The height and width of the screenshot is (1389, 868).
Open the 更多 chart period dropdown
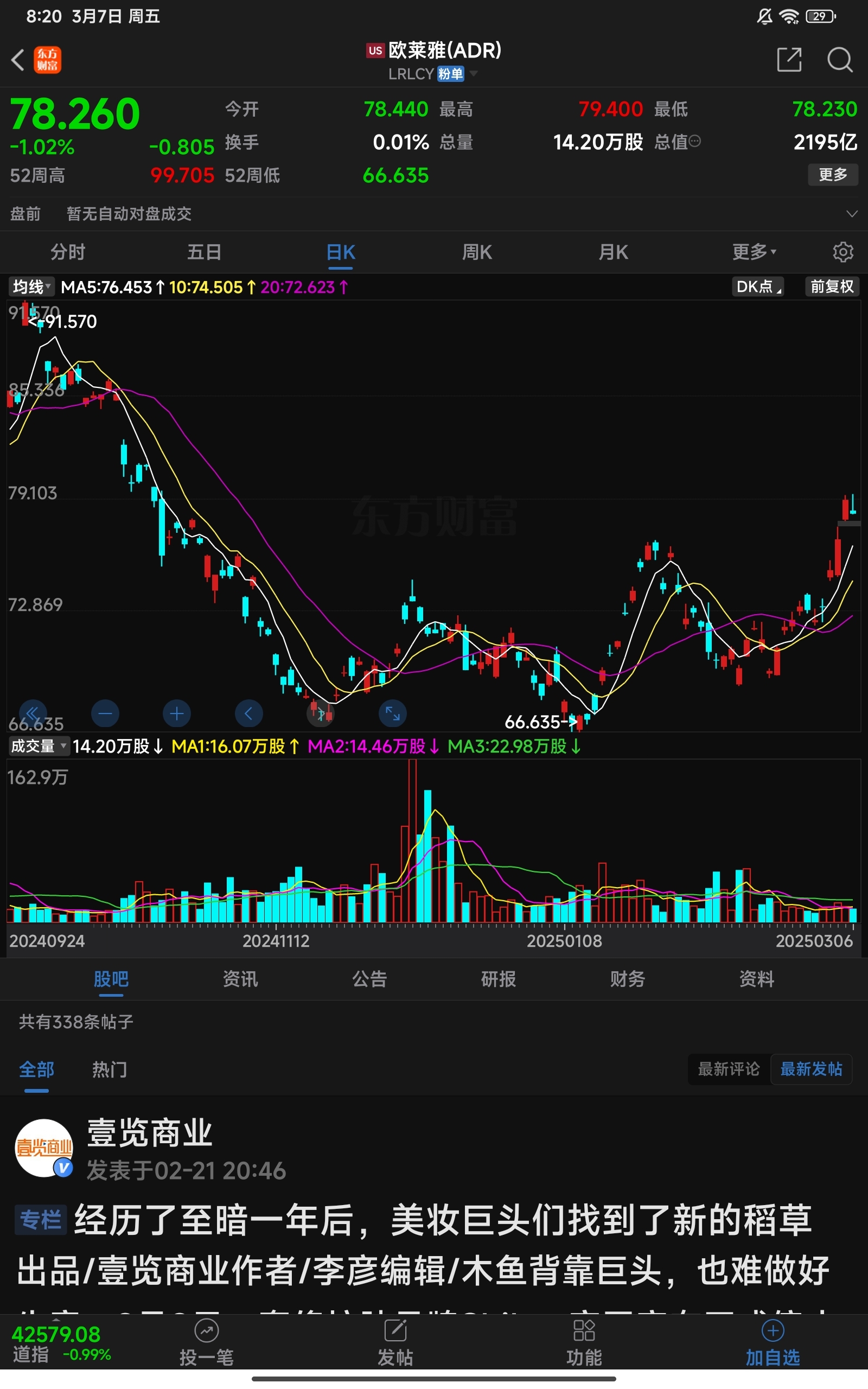click(754, 252)
